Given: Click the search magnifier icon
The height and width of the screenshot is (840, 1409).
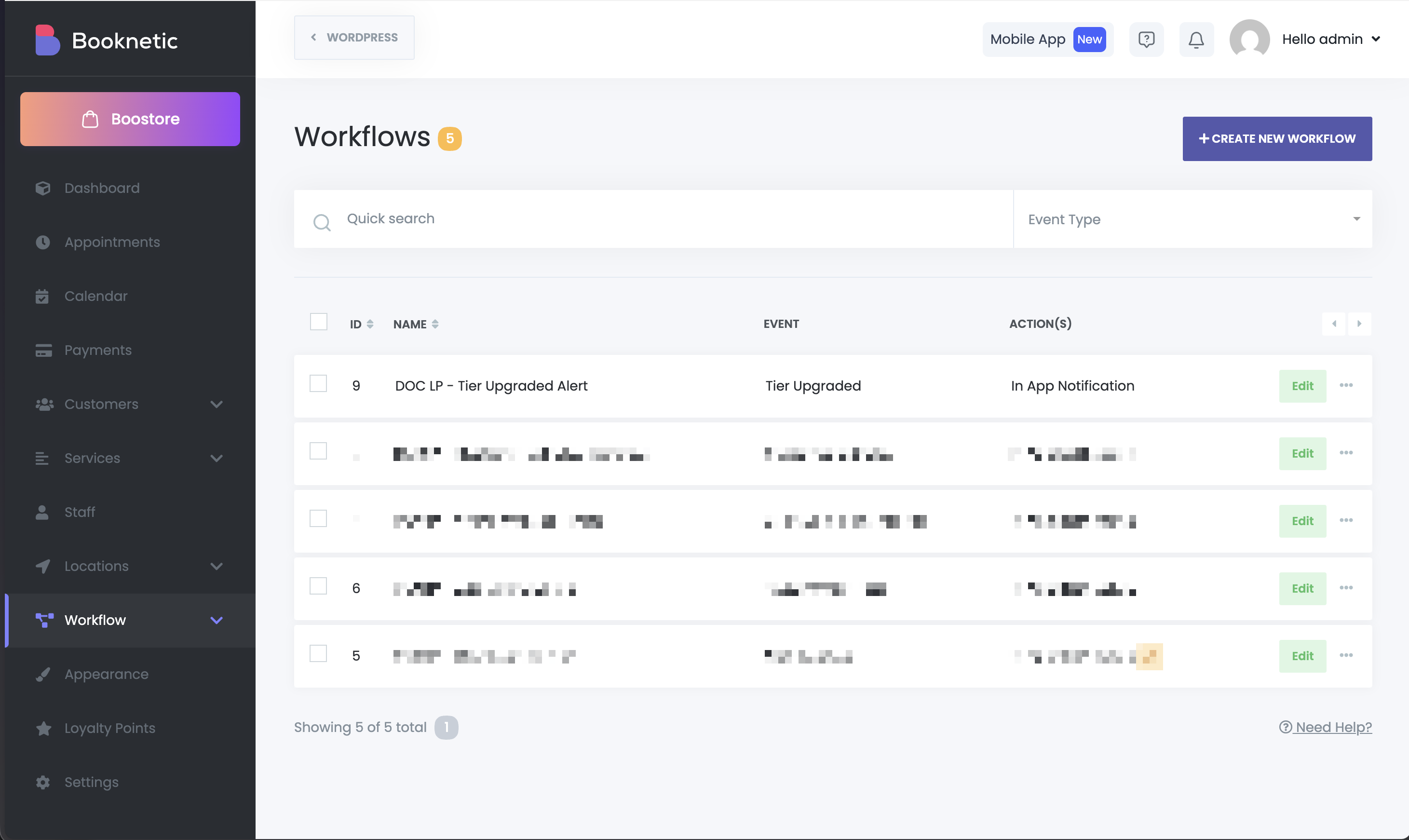Looking at the screenshot, I should (322, 222).
